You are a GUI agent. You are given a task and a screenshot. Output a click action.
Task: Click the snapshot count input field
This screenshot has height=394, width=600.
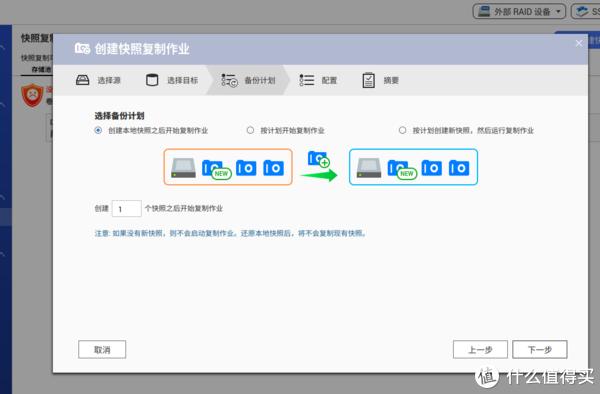click(127, 209)
